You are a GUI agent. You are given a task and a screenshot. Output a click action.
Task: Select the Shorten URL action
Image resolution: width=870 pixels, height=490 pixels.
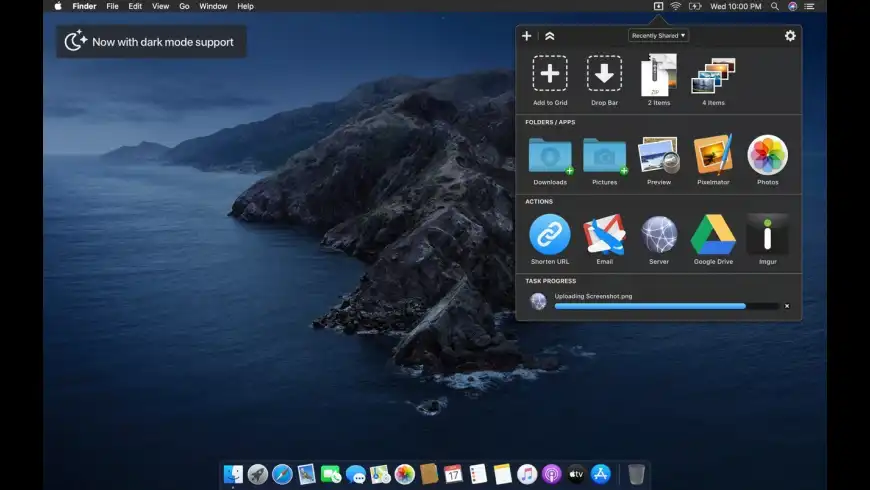(x=550, y=235)
